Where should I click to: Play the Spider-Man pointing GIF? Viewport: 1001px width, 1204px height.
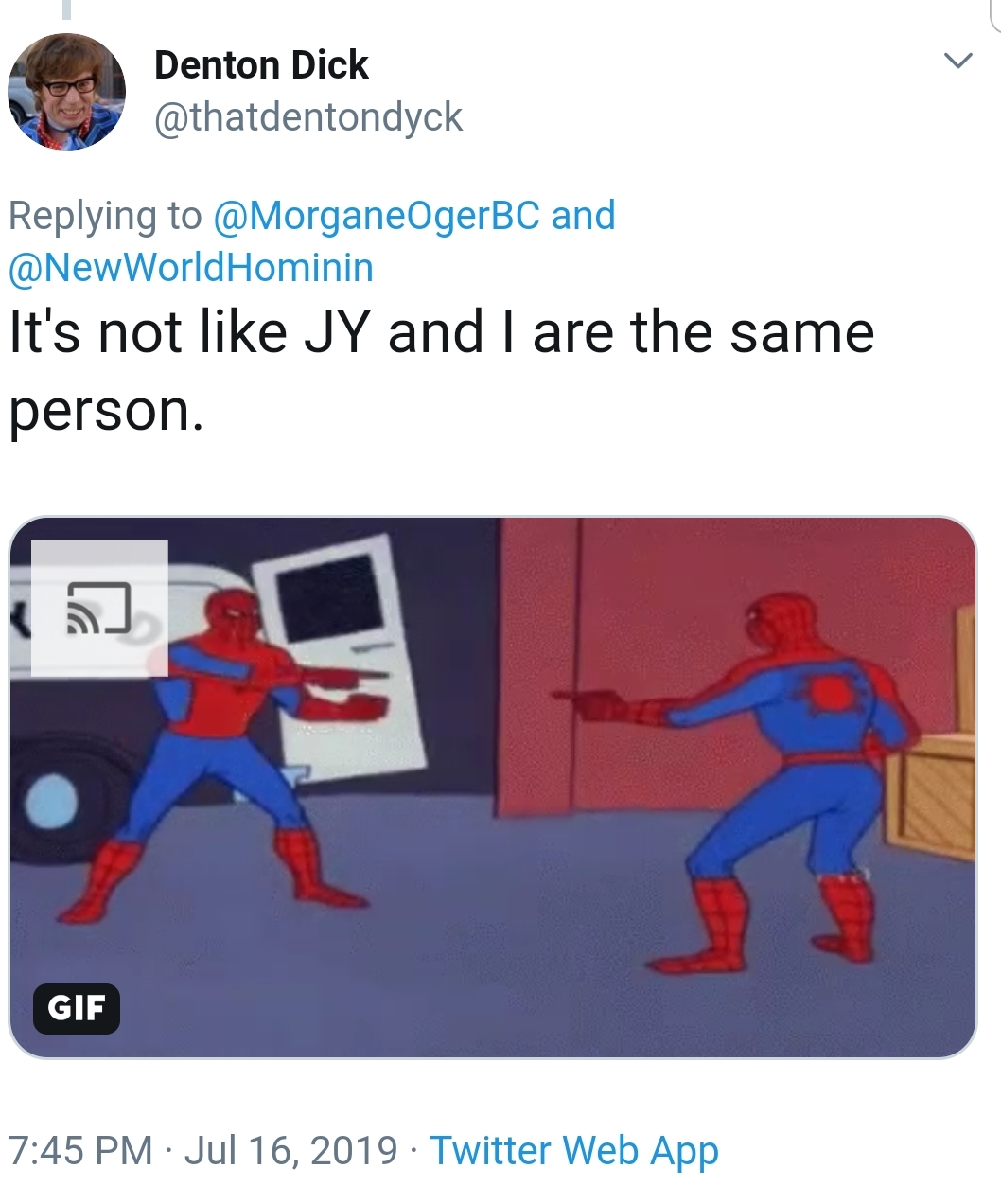(493, 788)
